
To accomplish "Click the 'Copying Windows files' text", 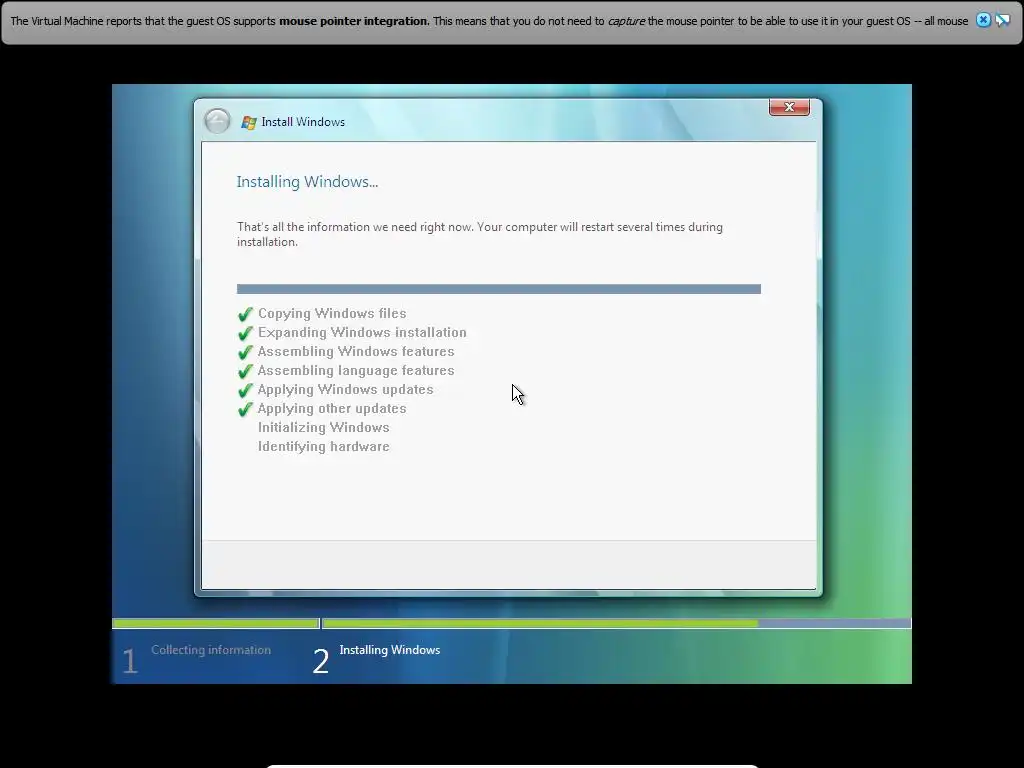I will pyautogui.click(x=332, y=313).
